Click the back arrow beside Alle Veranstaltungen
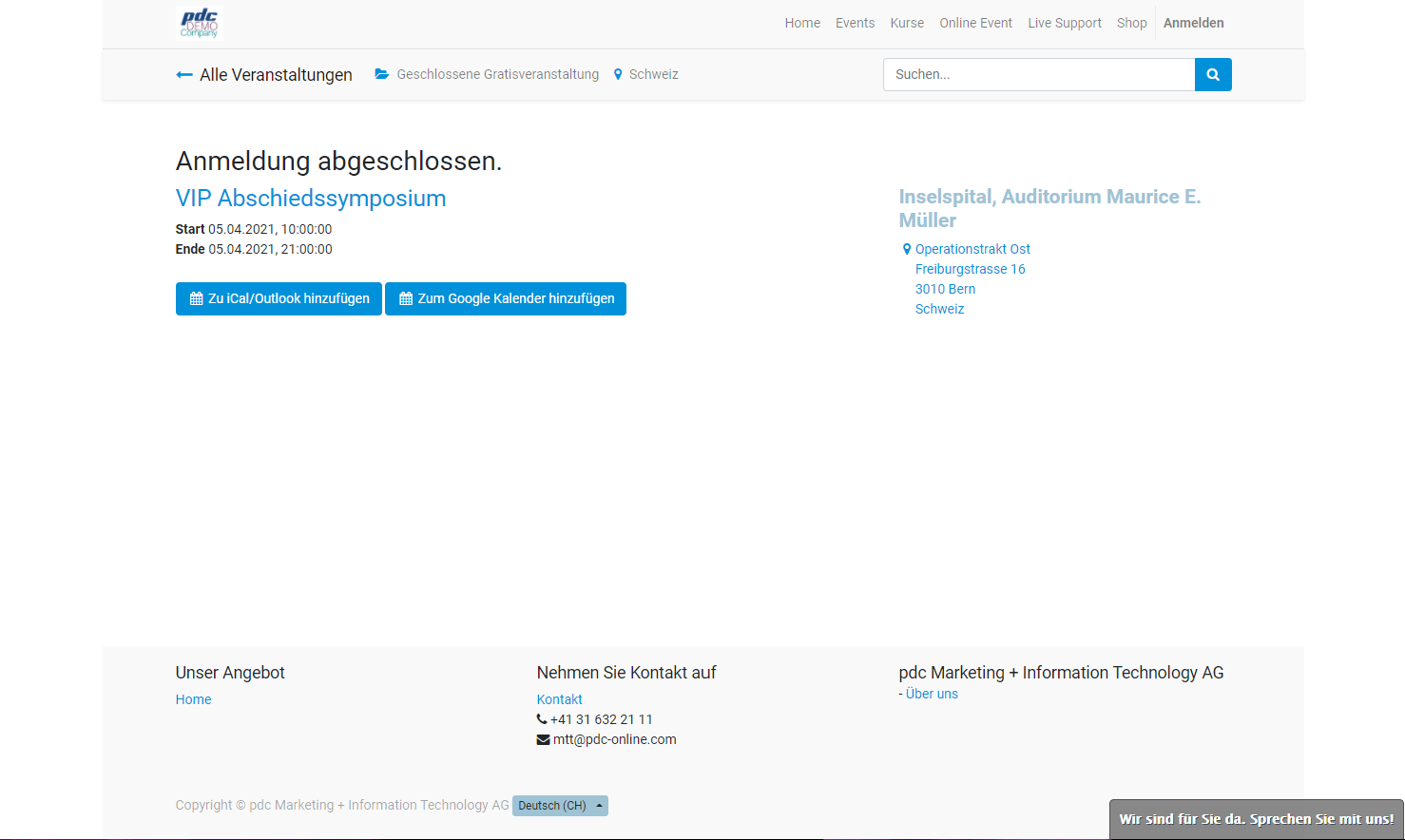Image resolution: width=1405 pixels, height=840 pixels. point(184,75)
